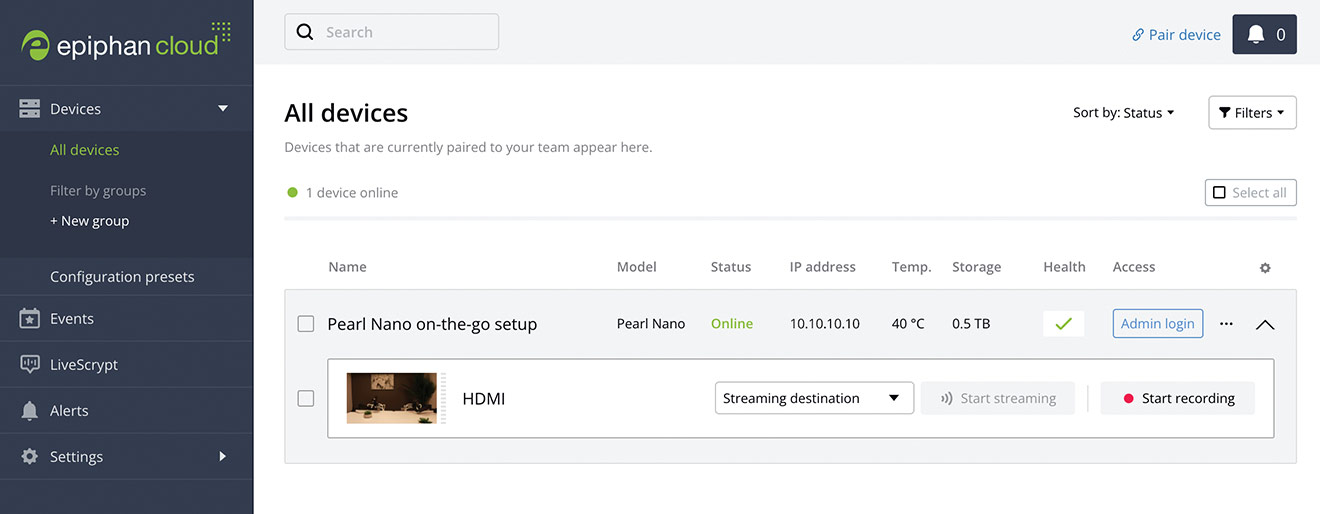
Task: Click the Events calendar icon
Action: (x=30, y=319)
